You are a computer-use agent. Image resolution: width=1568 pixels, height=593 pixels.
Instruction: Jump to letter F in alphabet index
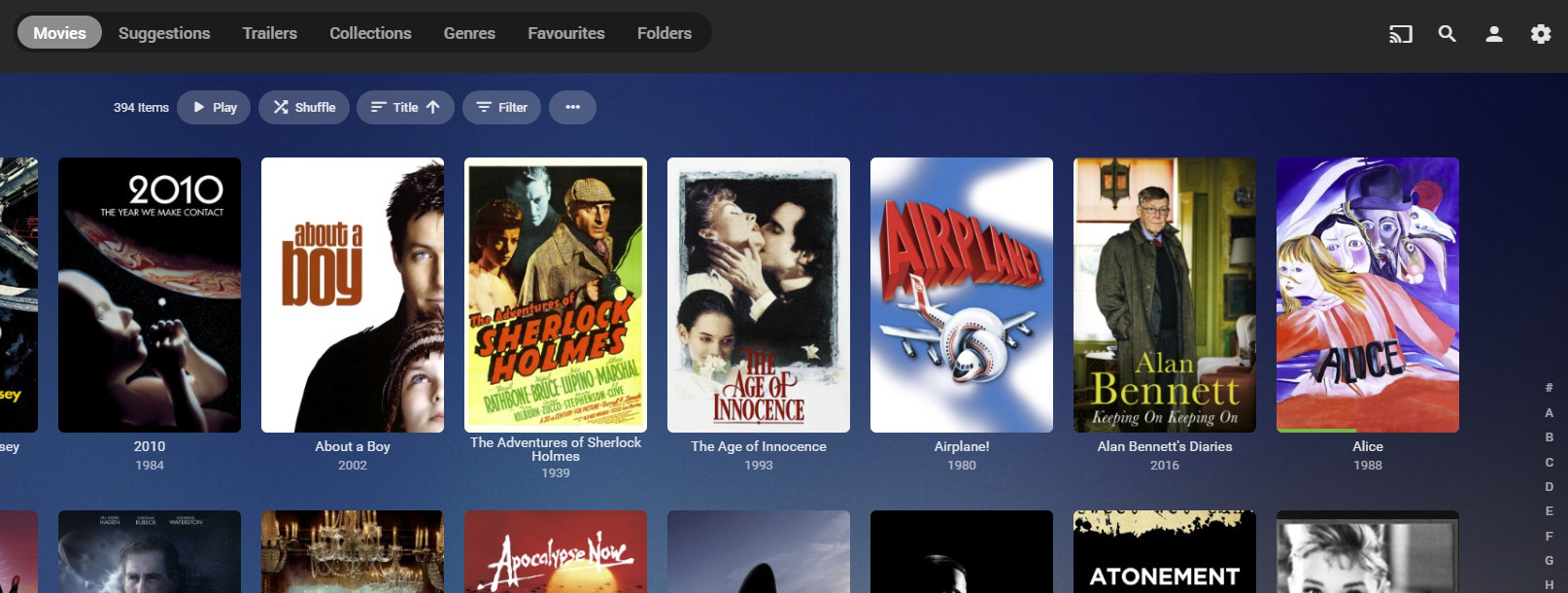point(1549,536)
